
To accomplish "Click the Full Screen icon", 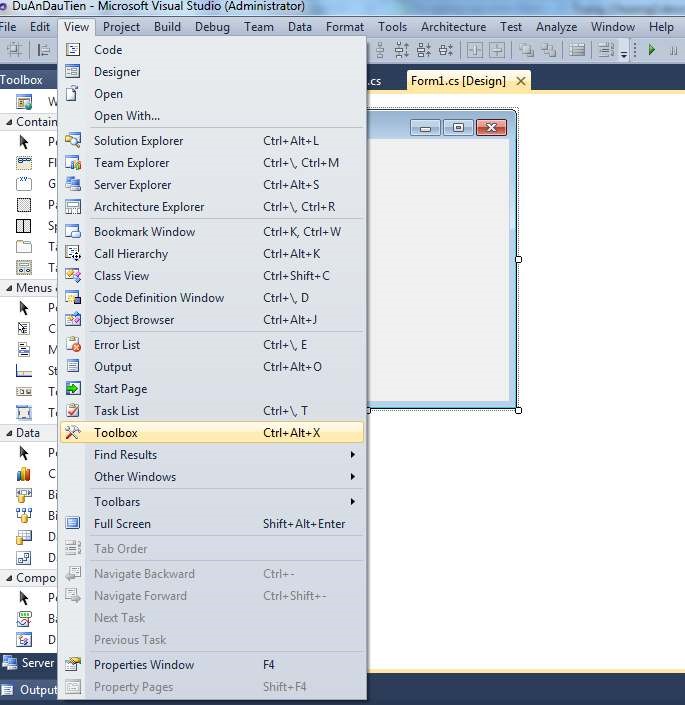I will [x=73, y=524].
